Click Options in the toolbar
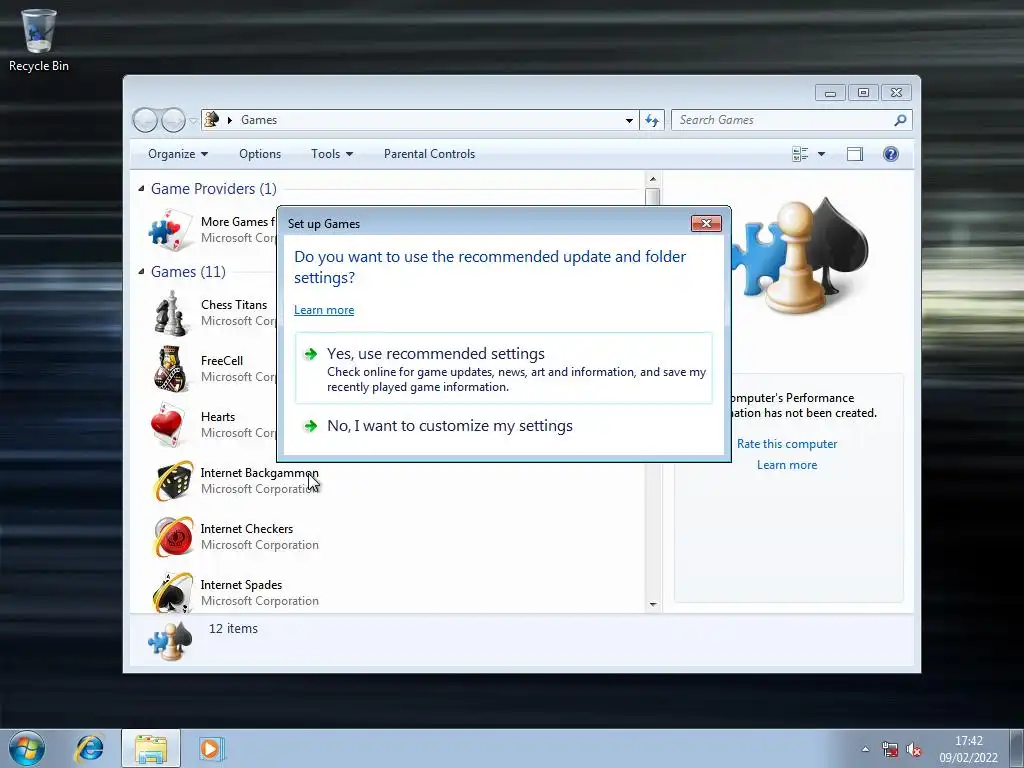Screen dimensions: 1024x768 pos(260,154)
